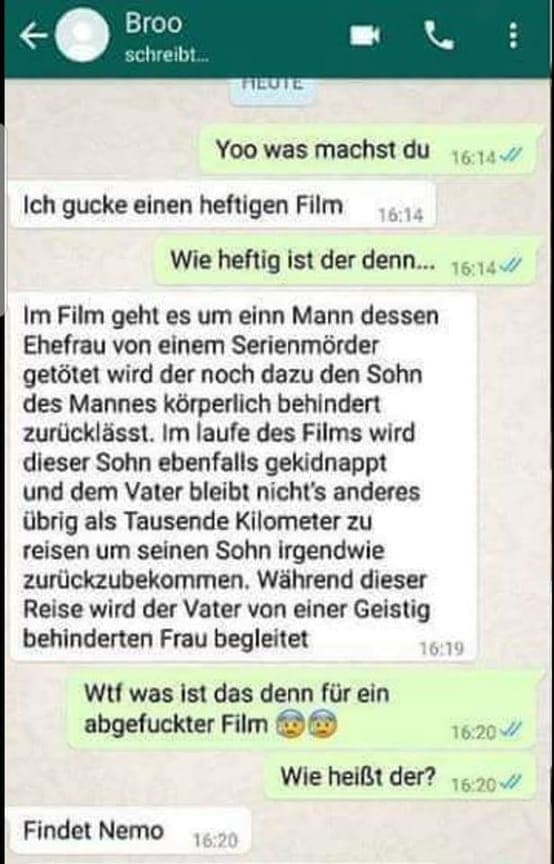Select 'Yoo was machst du' message

coord(368,149)
